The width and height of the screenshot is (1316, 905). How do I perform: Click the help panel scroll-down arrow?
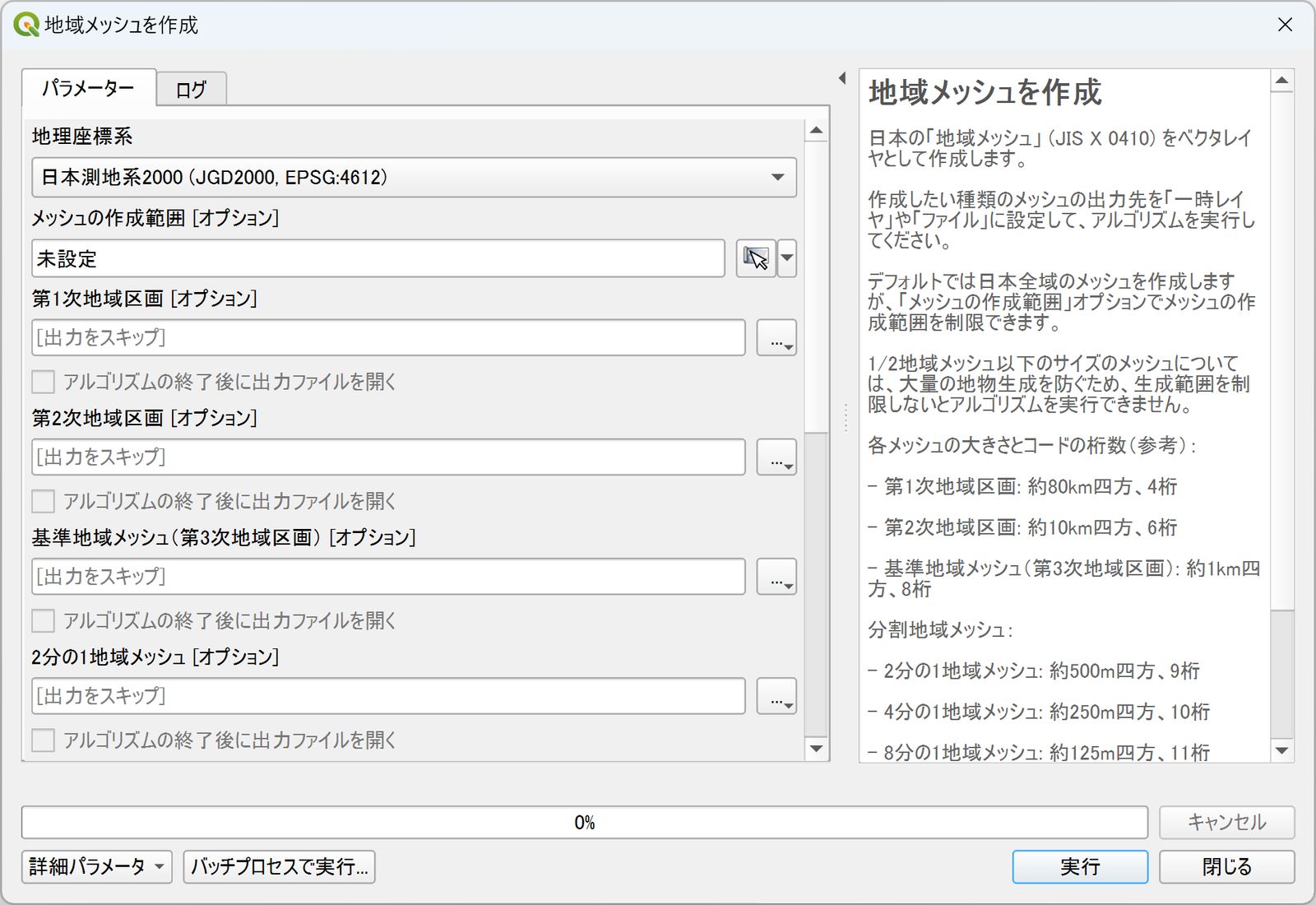(x=1281, y=750)
